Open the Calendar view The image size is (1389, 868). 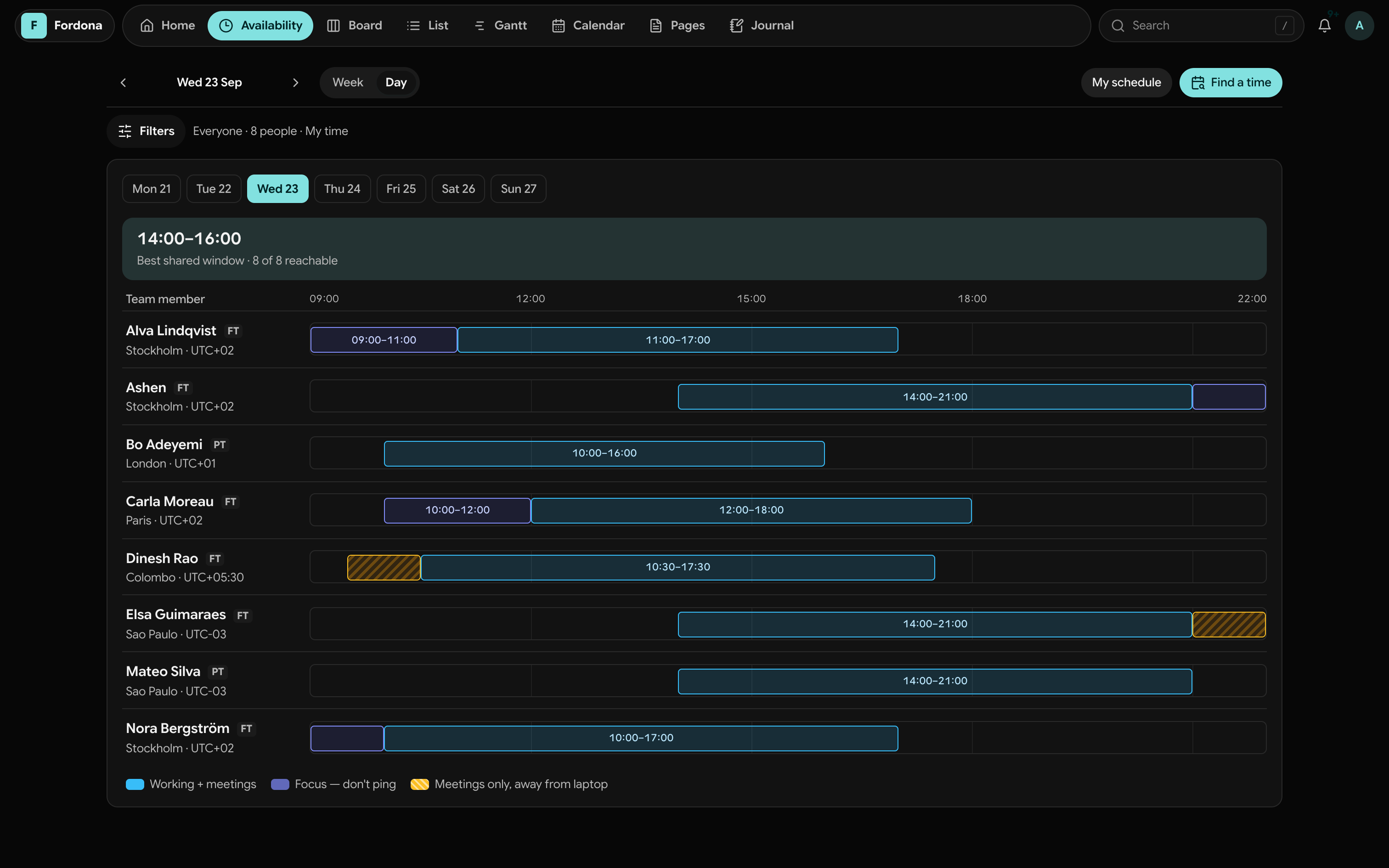click(x=588, y=25)
